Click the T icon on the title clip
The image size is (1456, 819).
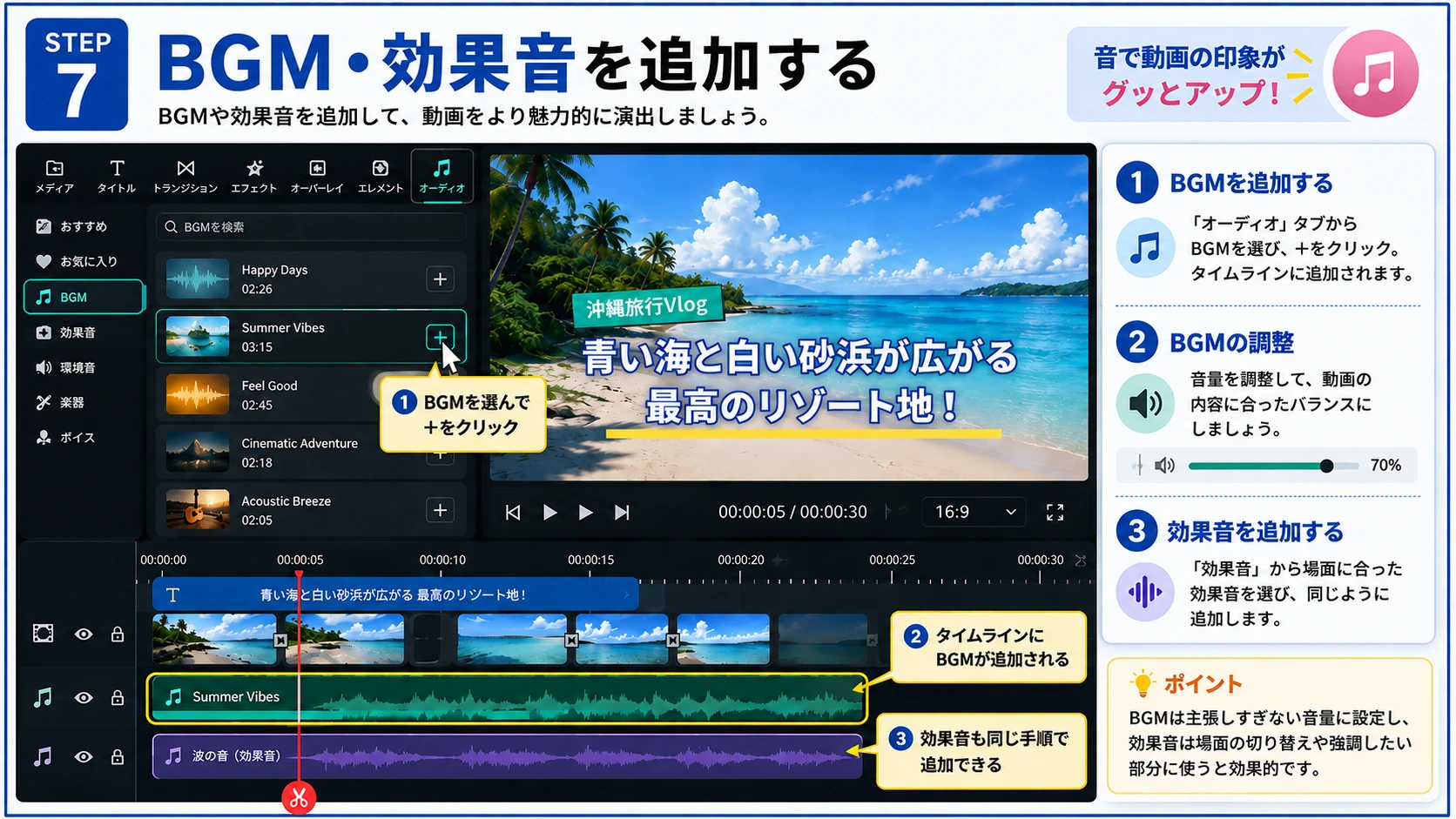point(172,594)
